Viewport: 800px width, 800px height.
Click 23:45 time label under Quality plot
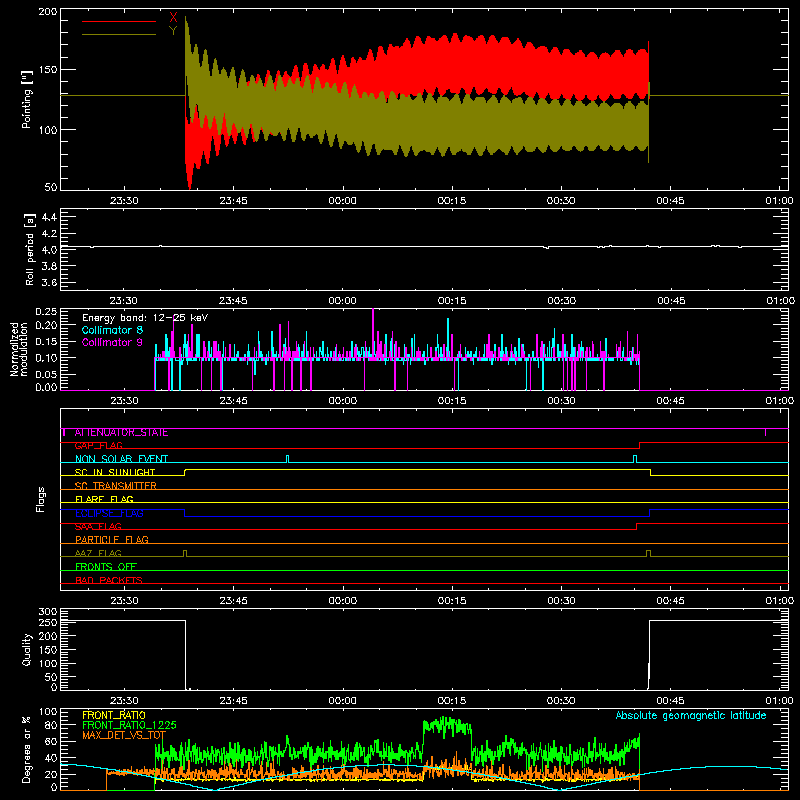point(233,701)
